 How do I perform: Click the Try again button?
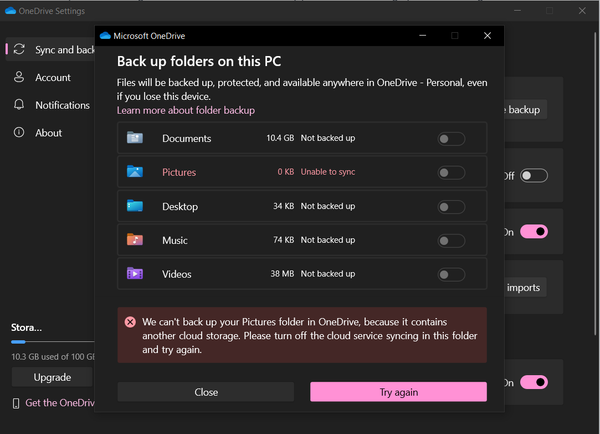398,392
